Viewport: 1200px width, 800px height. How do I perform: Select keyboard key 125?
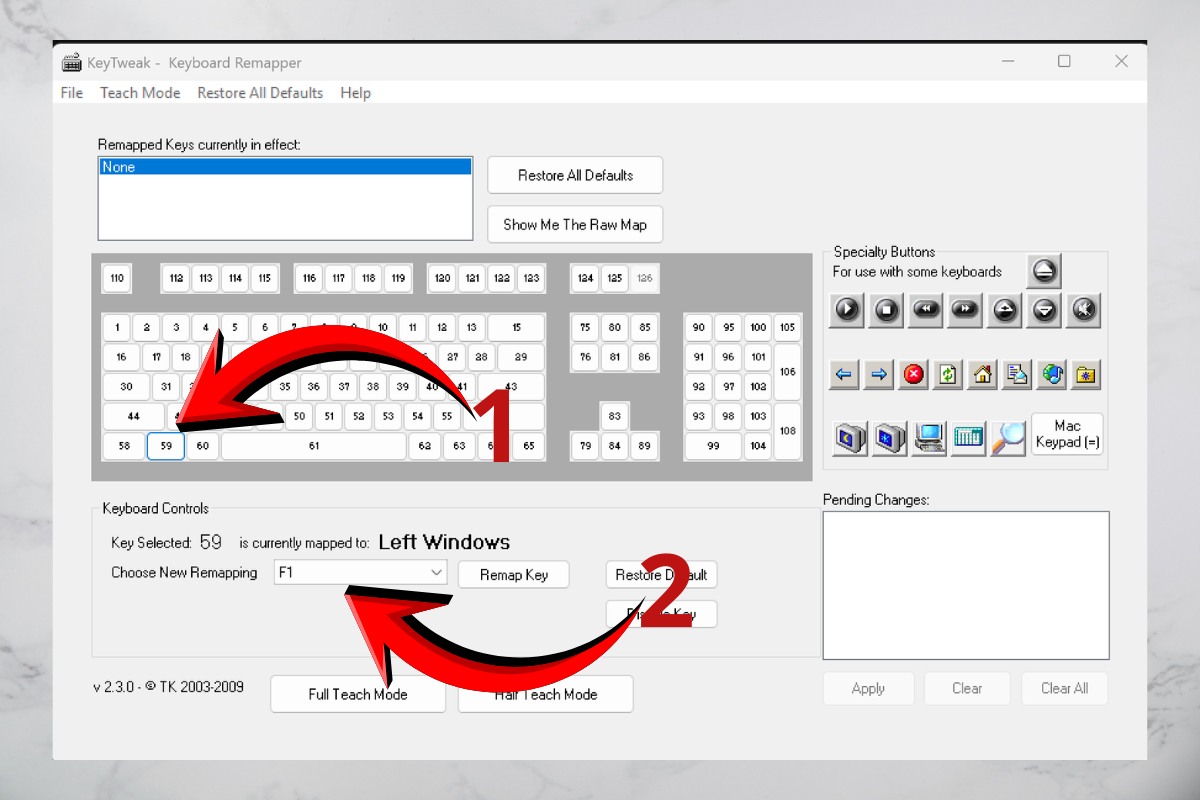[615, 278]
